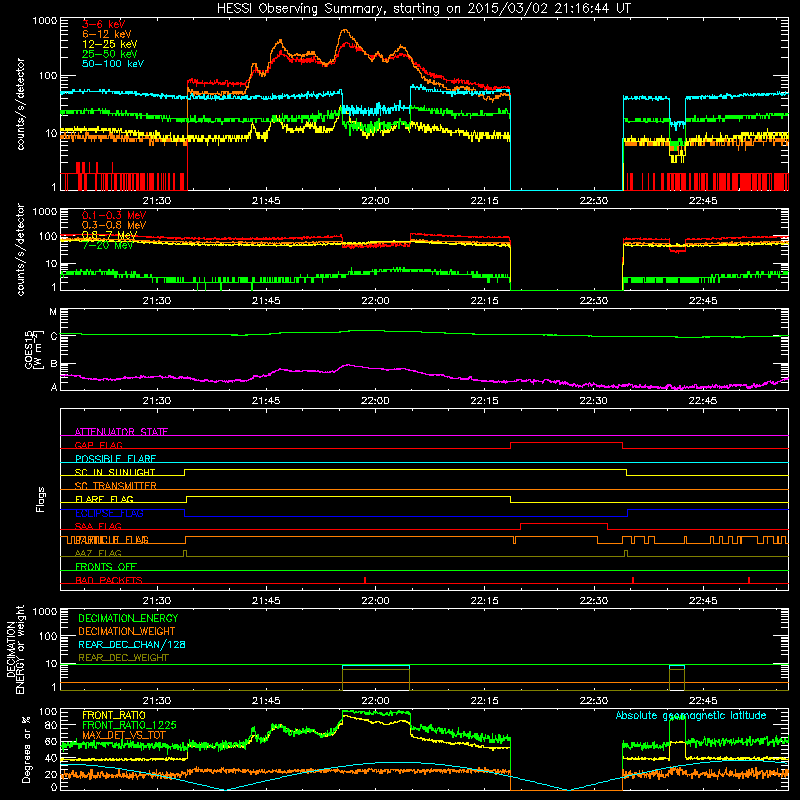This screenshot has width=800, height=800.
Task: Click the raised REAR_DEC_CHAN/128 step around 22:00
Action: pyautogui.click(x=376, y=666)
